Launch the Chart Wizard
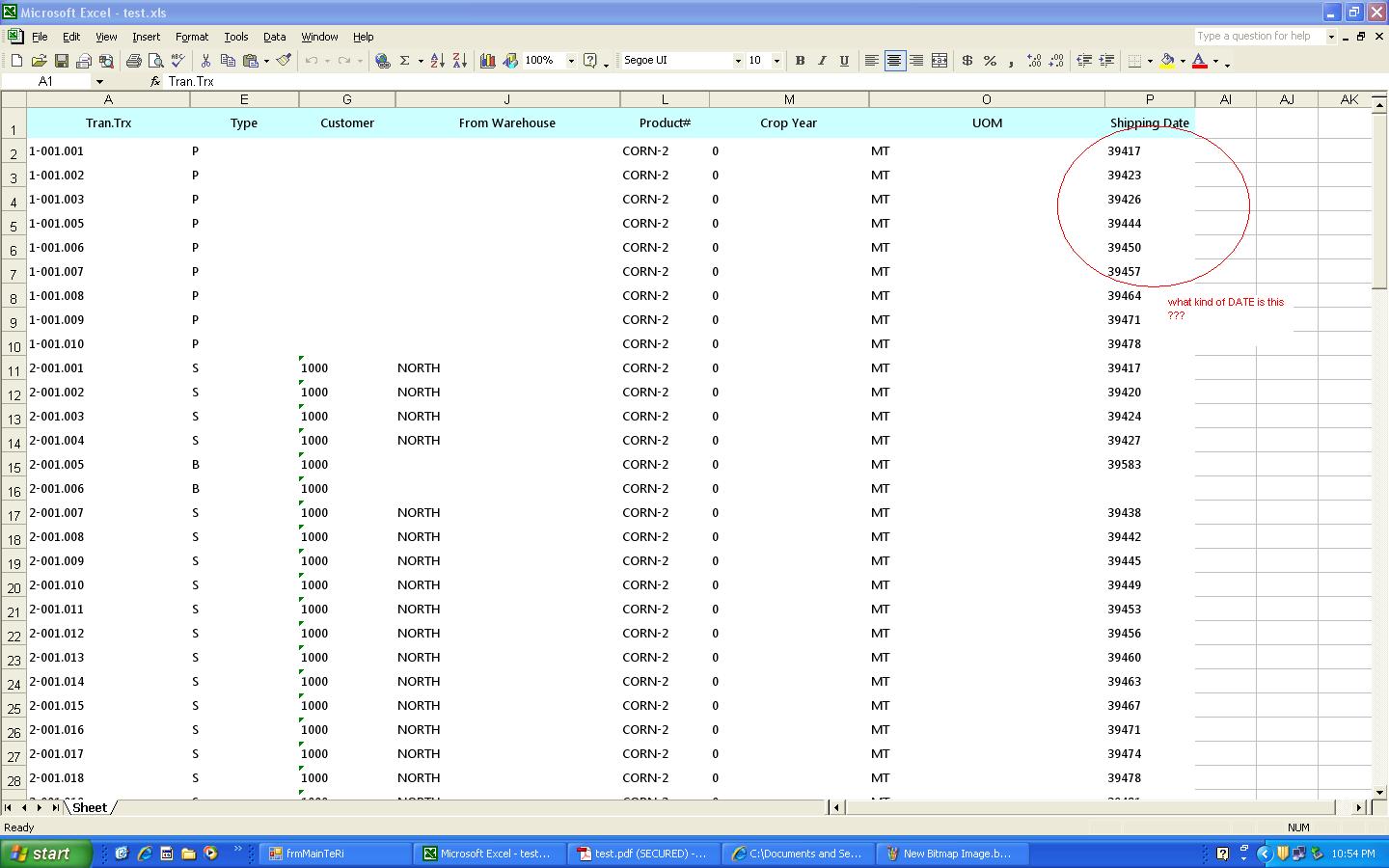 (x=488, y=61)
